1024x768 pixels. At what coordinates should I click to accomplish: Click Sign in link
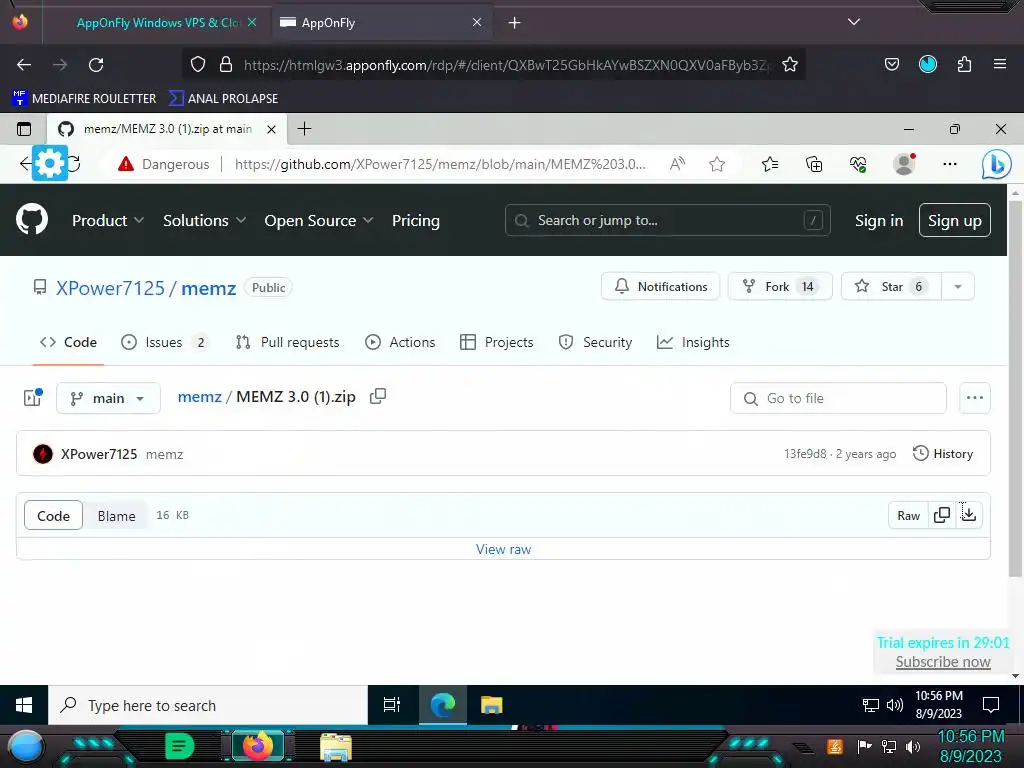(x=879, y=220)
